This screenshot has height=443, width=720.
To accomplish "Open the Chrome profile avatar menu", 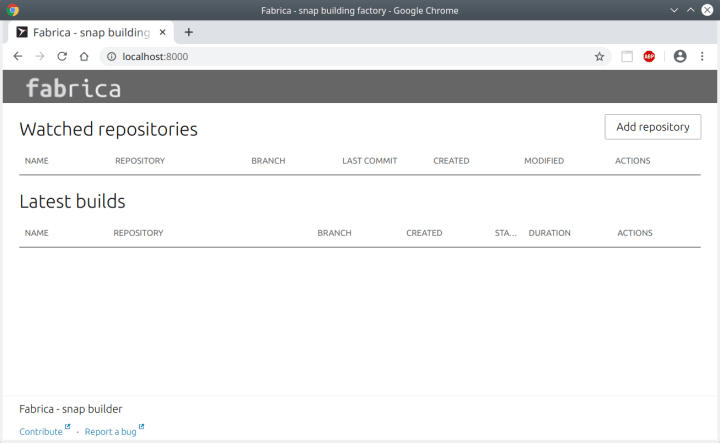I will coord(680,56).
